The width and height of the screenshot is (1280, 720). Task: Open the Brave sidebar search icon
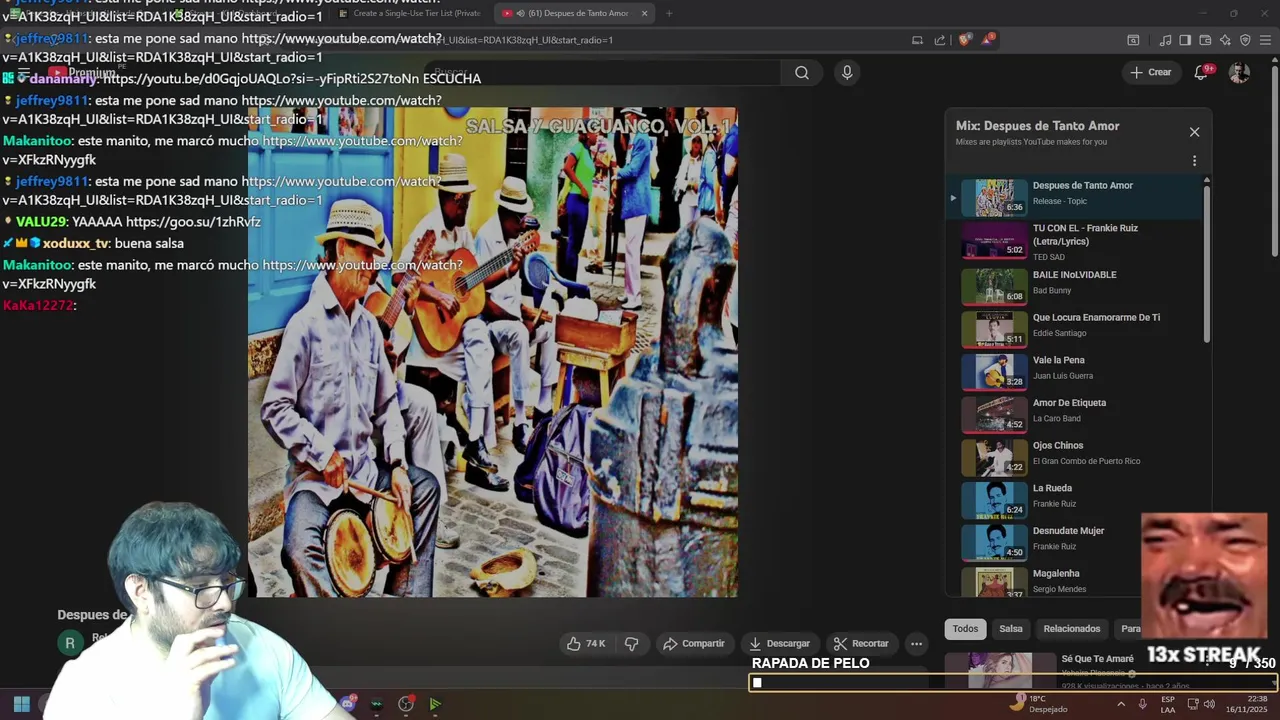pos(1133,40)
